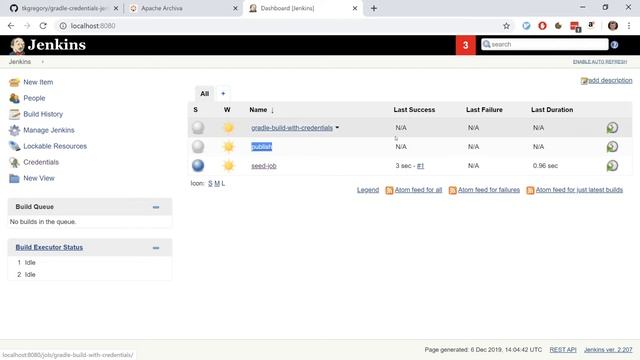Open Atom feed for just latest builds
Viewport: 640px width, 360px height.
pyautogui.click(x=579, y=190)
